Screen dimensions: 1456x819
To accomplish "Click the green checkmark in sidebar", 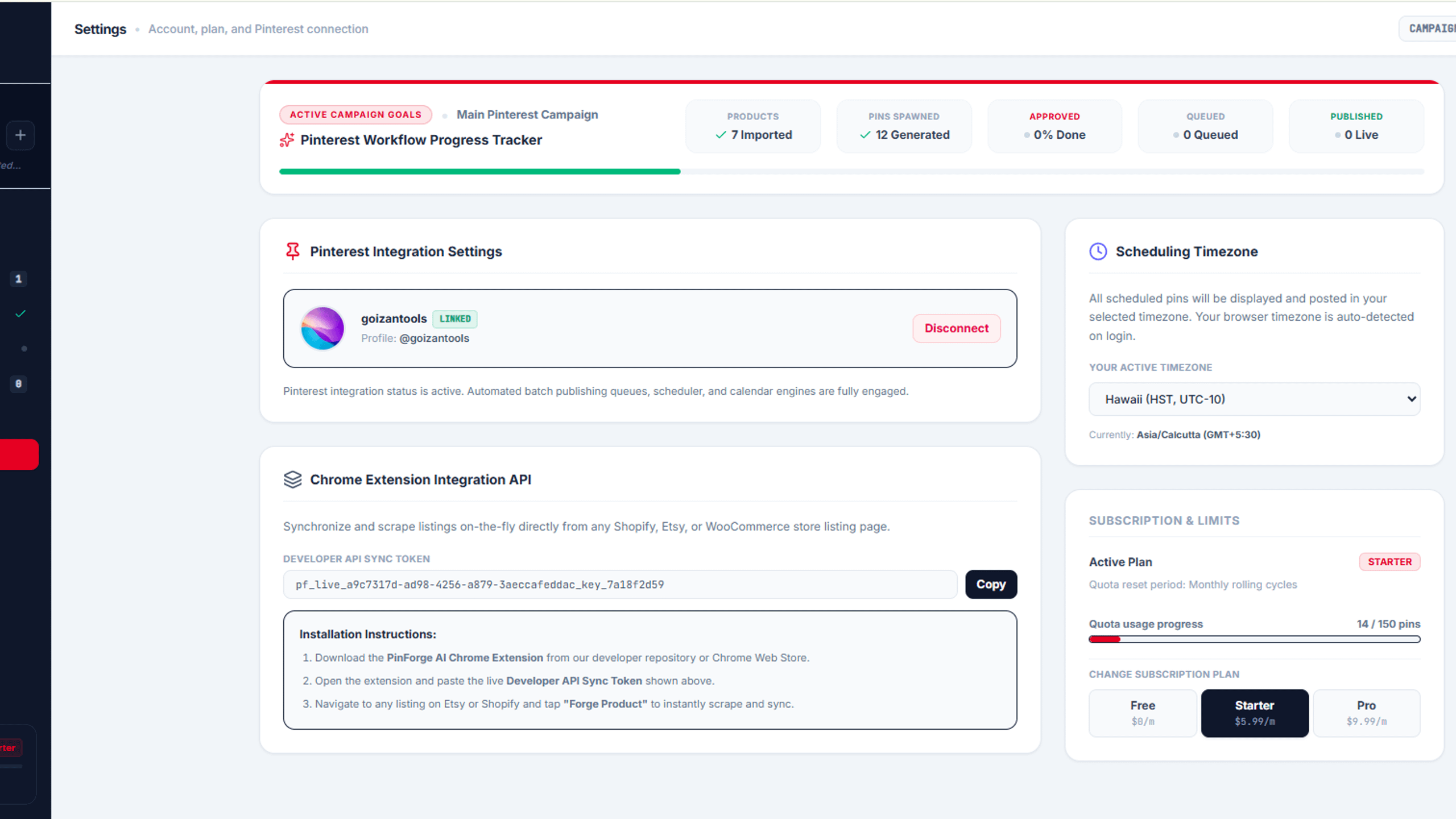I will (x=20, y=314).
